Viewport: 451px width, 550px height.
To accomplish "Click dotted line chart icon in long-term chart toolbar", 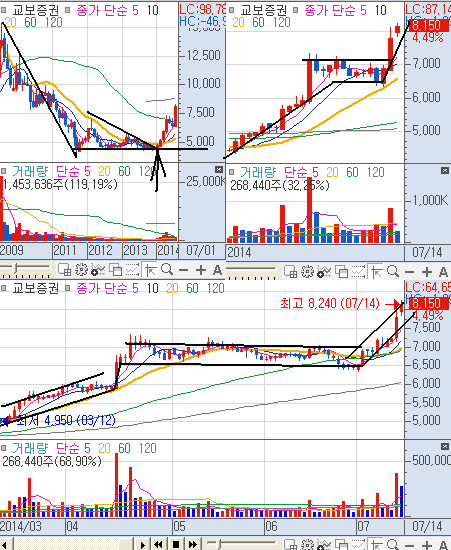I will tap(133, 270).
